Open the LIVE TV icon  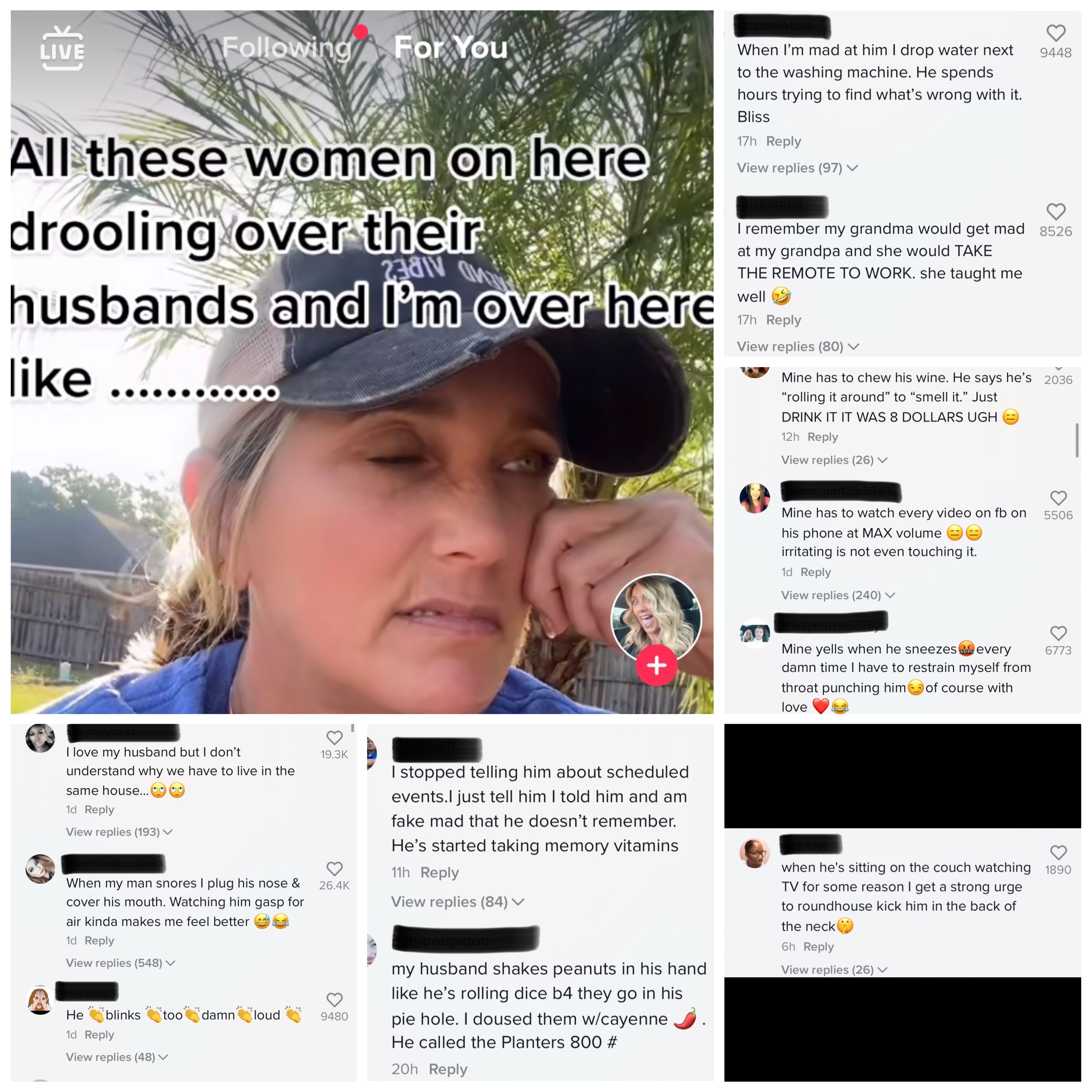(x=62, y=49)
